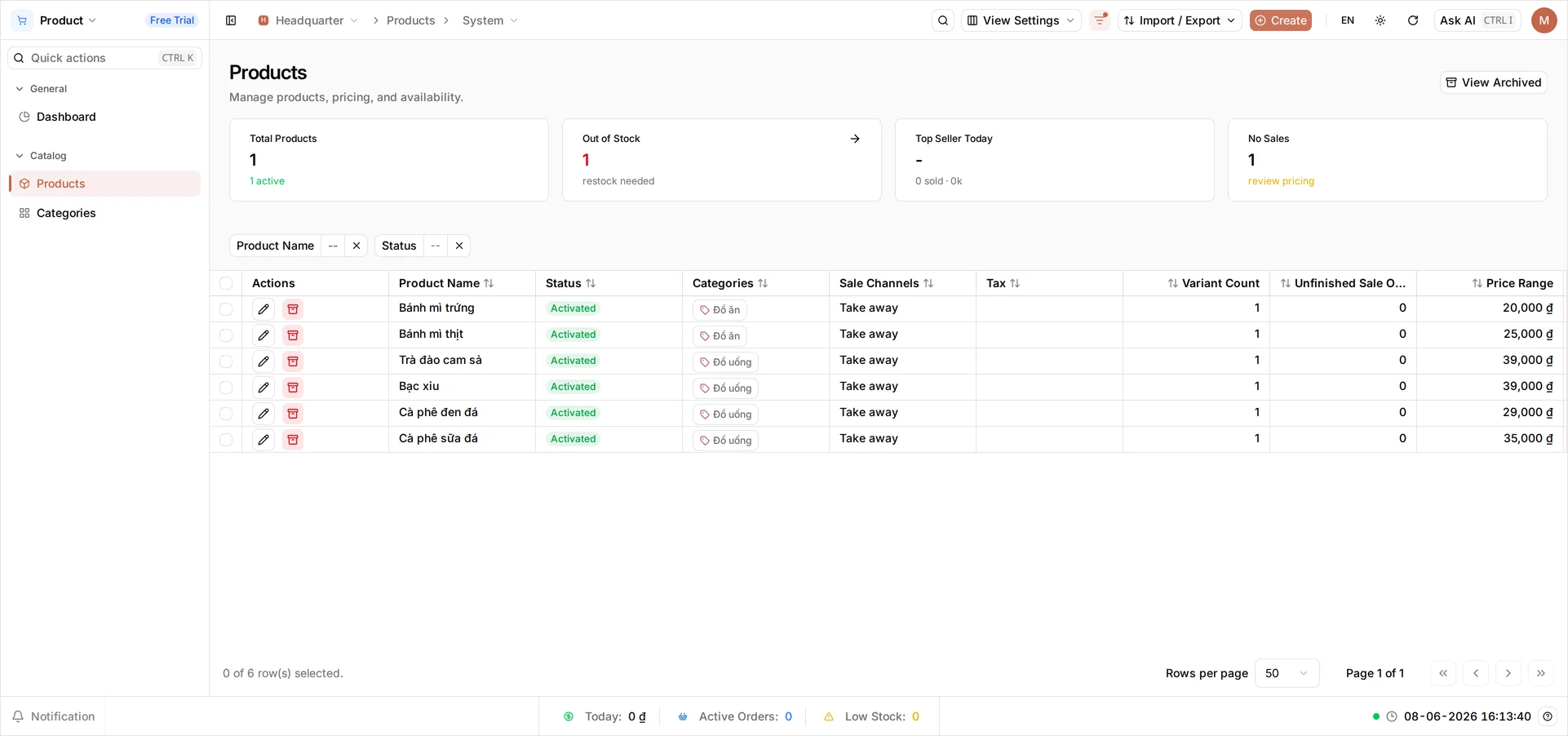Switch theme with the sun icon
This screenshot has width=1568, height=736.
point(1380,20)
